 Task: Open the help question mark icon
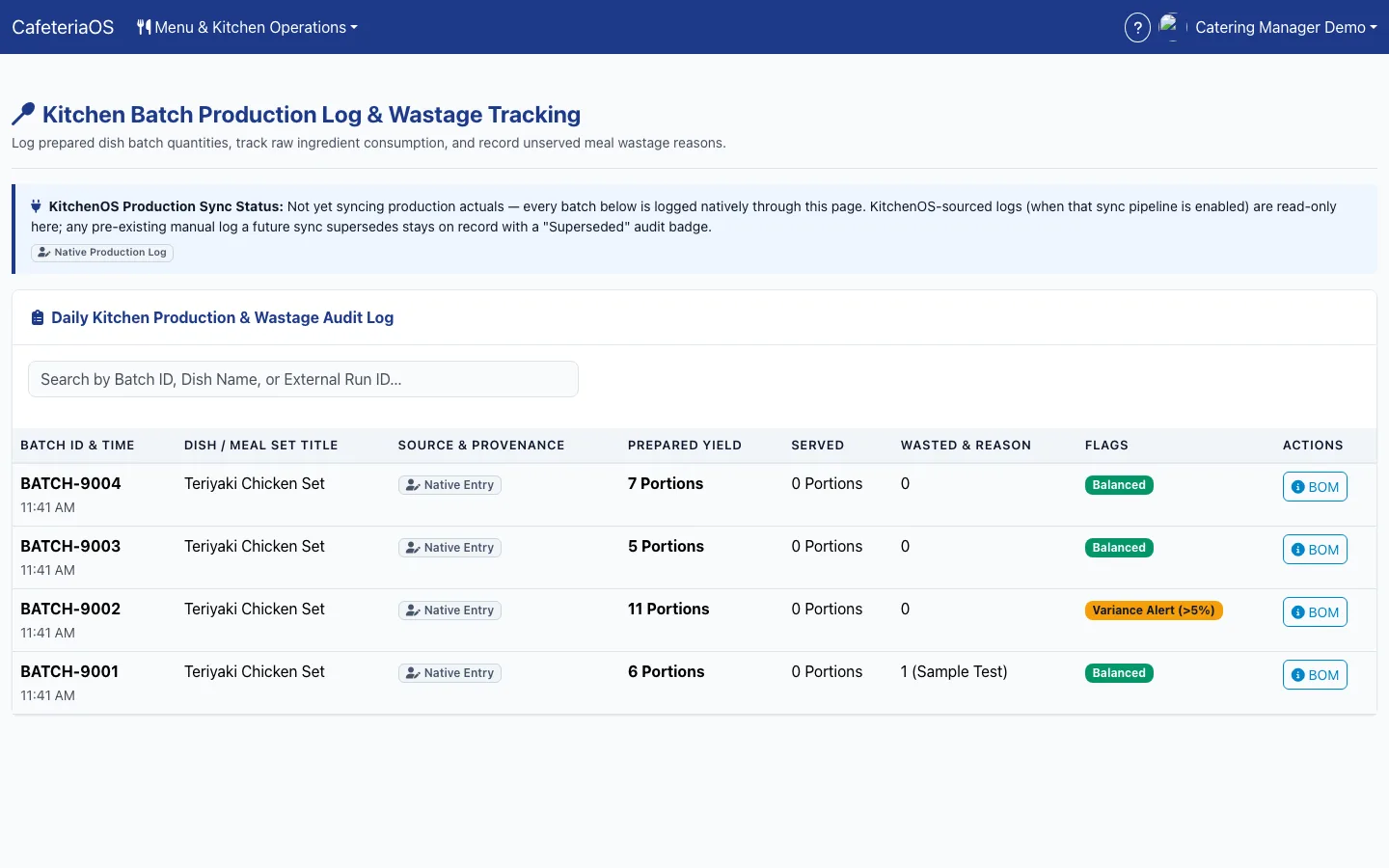[x=1137, y=28]
